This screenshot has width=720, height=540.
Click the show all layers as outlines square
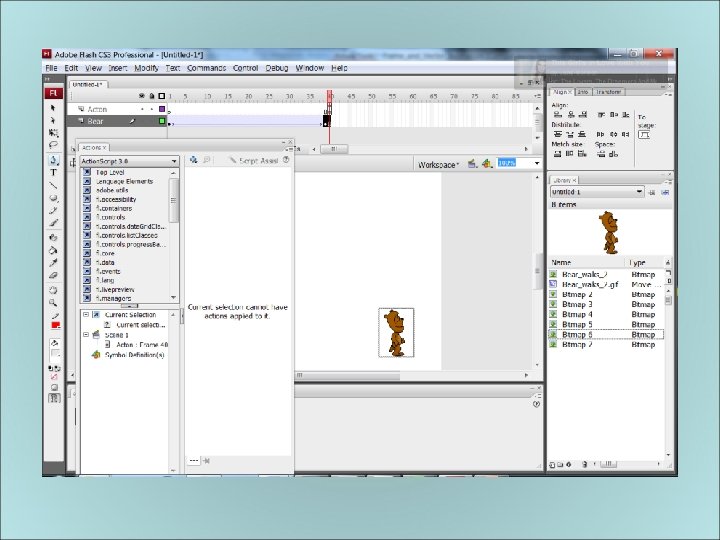[162, 96]
